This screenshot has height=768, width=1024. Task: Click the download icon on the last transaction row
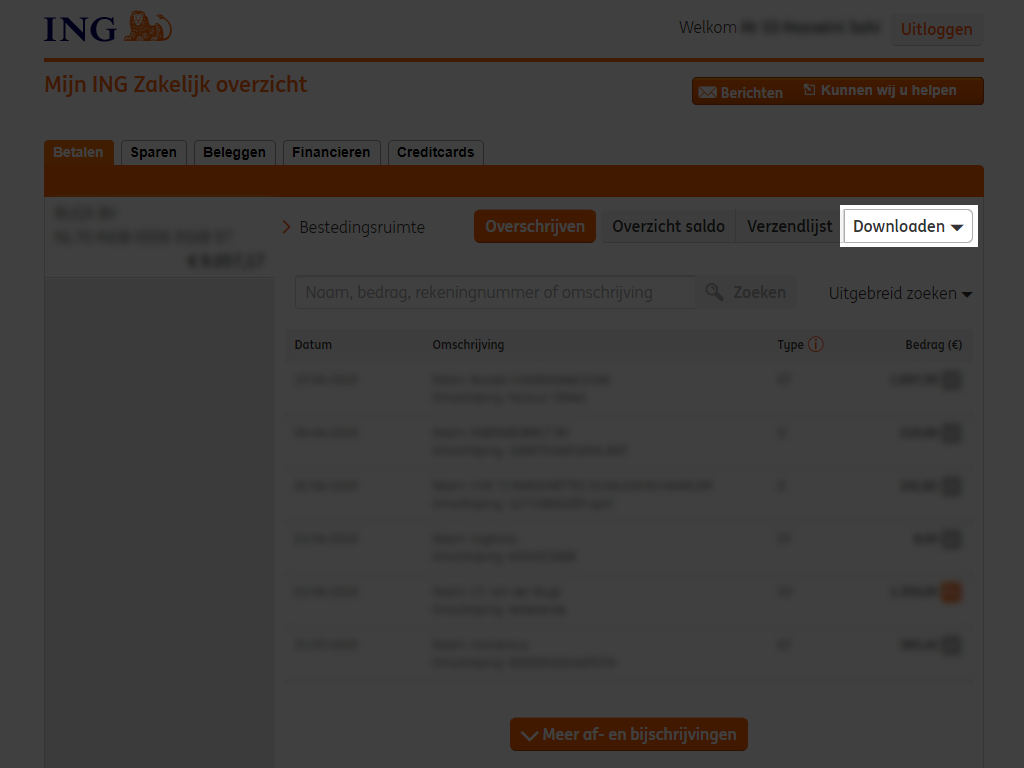pyautogui.click(x=950, y=645)
